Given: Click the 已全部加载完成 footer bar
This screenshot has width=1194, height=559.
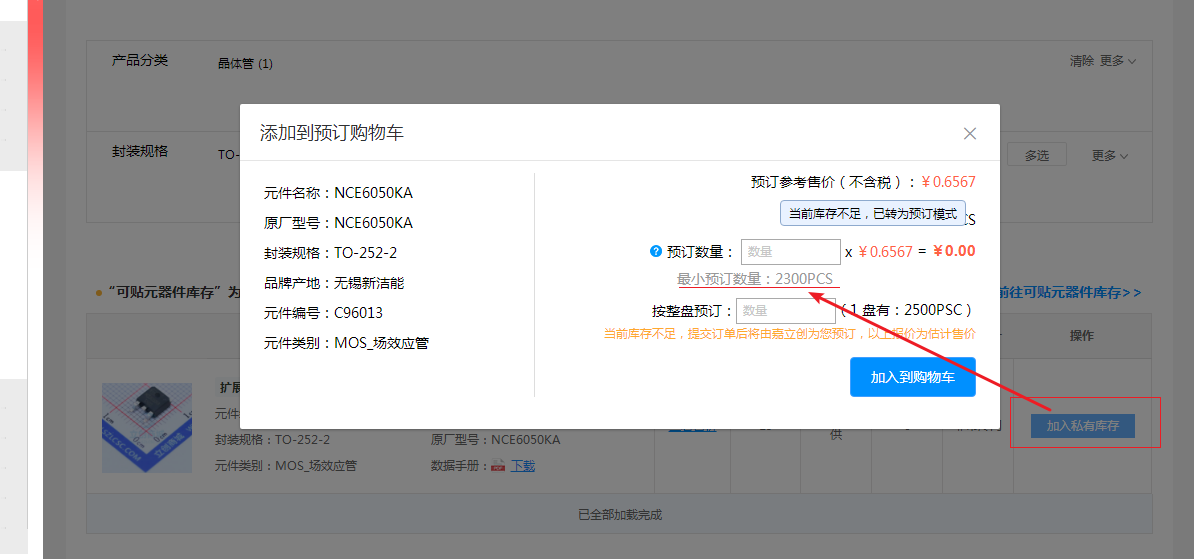Looking at the screenshot, I should pyautogui.click(x=619, y=515).
